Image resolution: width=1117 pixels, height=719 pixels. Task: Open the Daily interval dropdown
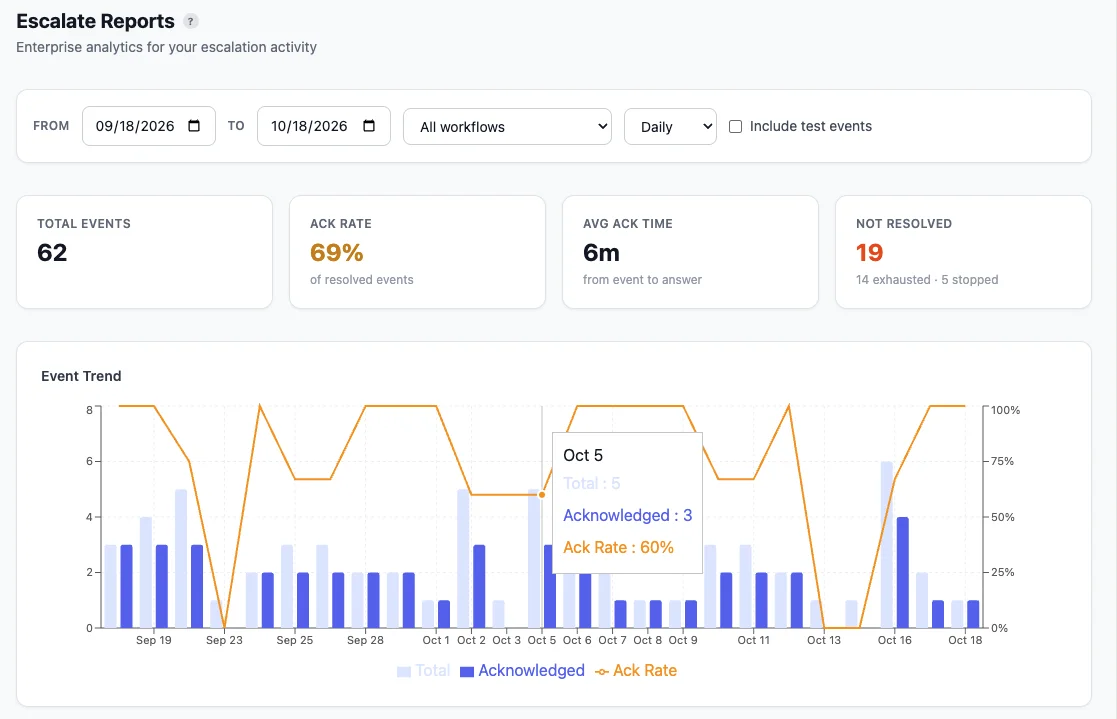(670, 127)
